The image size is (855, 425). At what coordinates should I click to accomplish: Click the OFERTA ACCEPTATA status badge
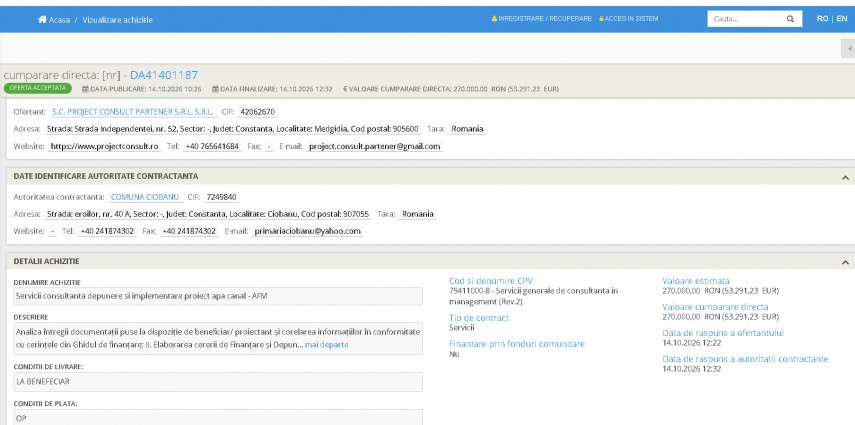[x=38, y=88]
